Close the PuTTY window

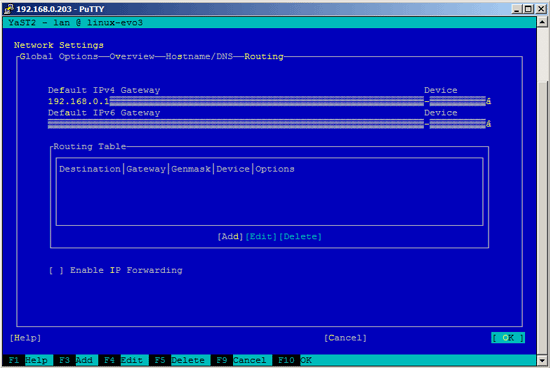point(541,9)
